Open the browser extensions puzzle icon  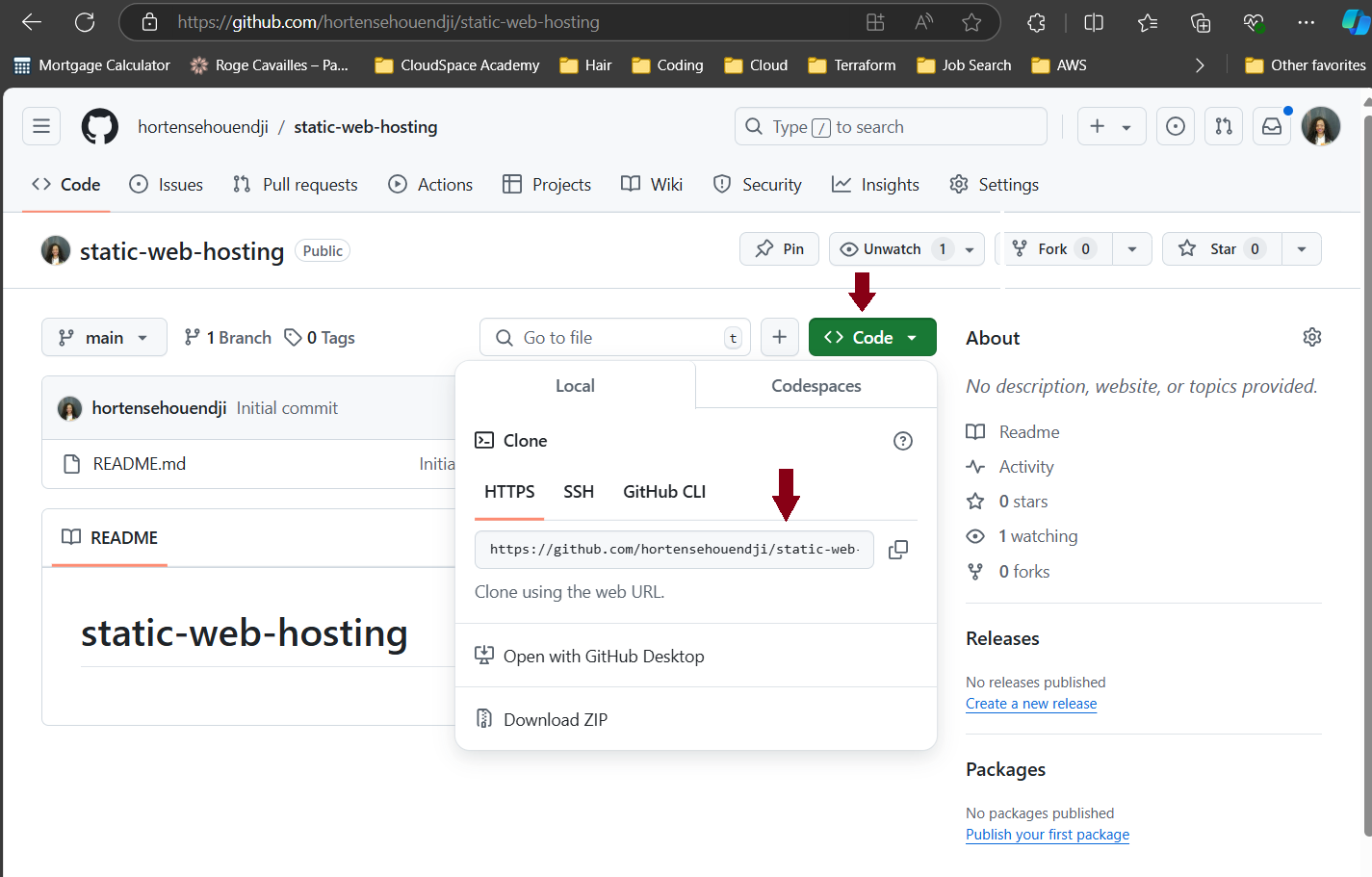[x=1036, y=22]
